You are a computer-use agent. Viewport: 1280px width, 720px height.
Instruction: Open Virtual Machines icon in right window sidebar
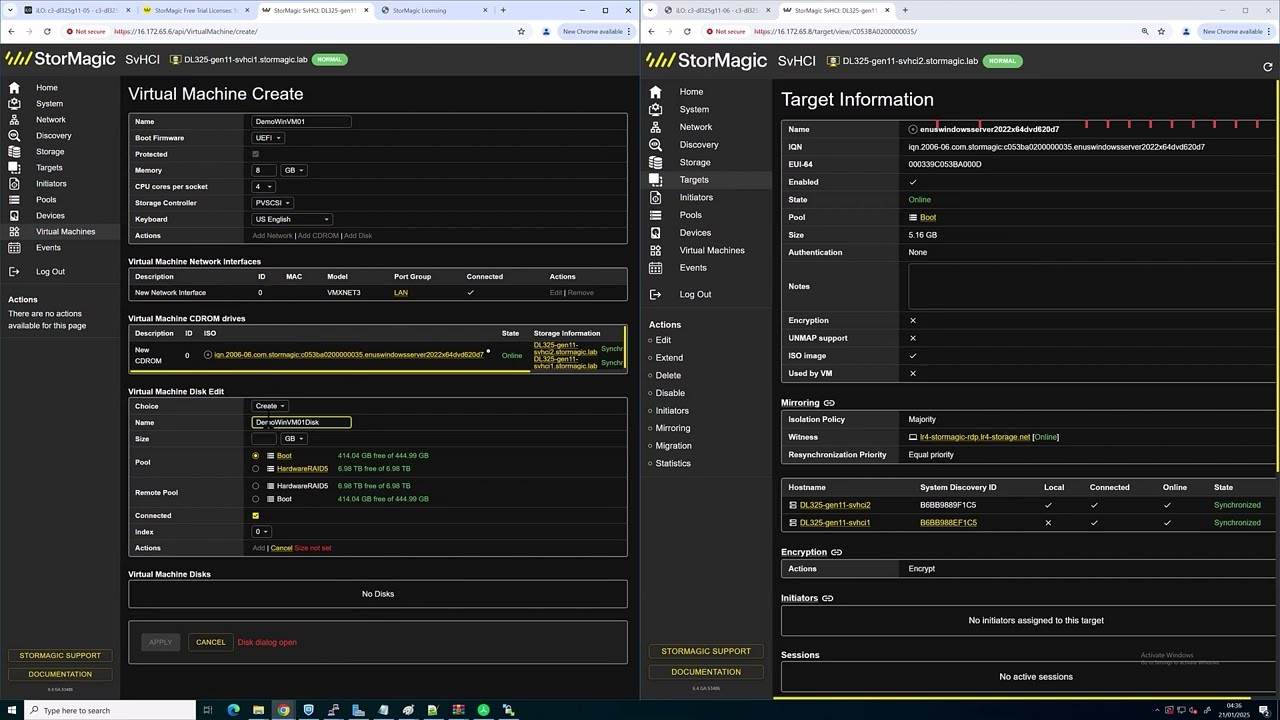(655, 250)
